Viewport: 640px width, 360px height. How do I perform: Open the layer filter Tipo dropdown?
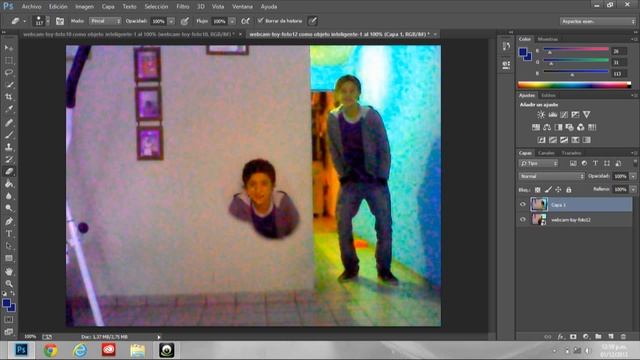(538, 163)
